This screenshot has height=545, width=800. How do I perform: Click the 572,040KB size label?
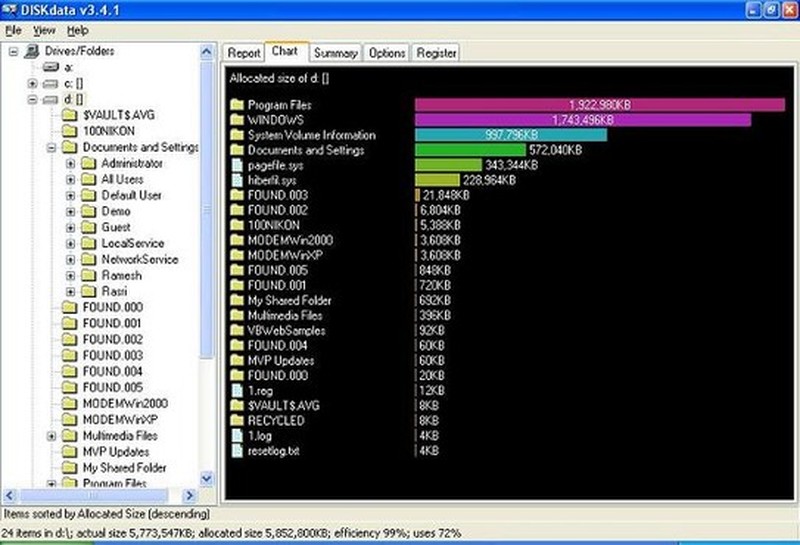pyautogui.click(x=555, y=150)
